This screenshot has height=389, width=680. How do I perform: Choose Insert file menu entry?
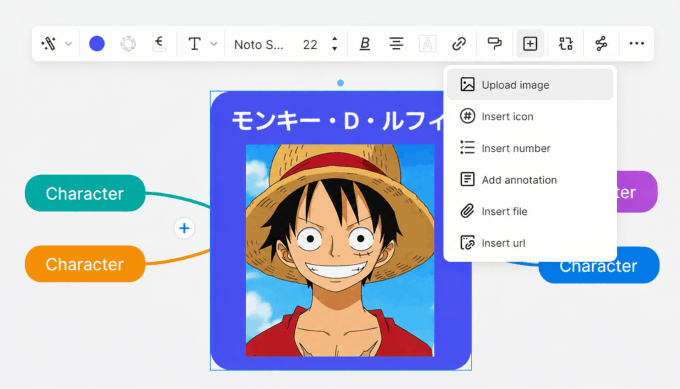(x=530, y=211)
